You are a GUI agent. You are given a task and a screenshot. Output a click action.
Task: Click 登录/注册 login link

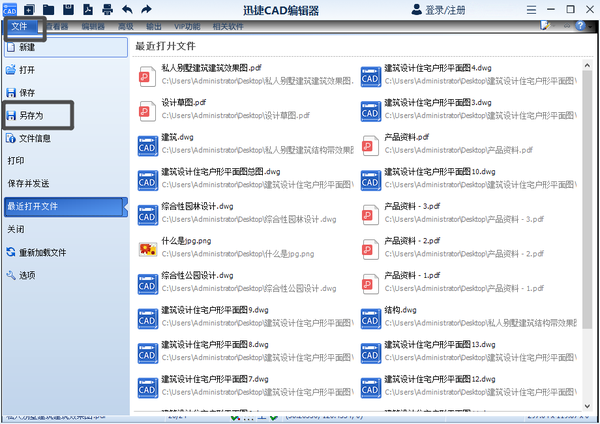(x=439, y=10)
